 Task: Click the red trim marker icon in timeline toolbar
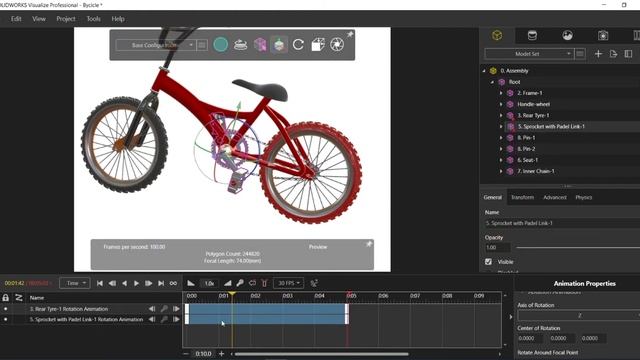click(264, 283)
